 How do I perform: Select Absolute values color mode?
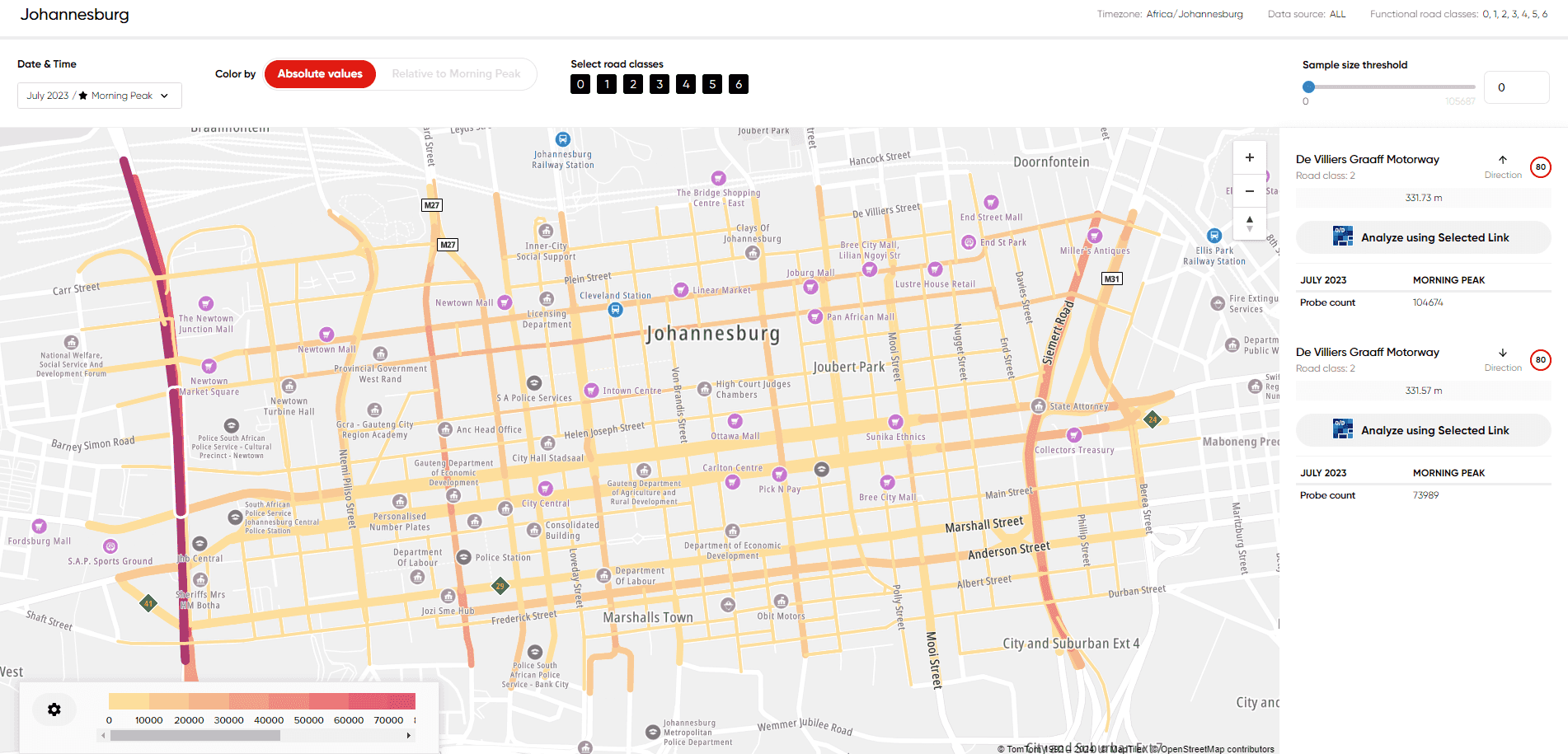pyautogui.click(x=320, y=74)
